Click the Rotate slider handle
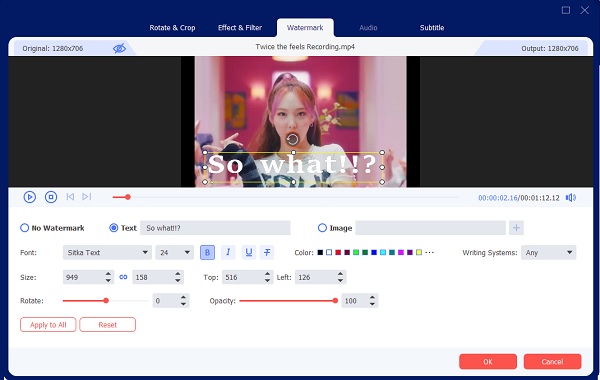Viewport: 600px width, 380px height. 106,301
